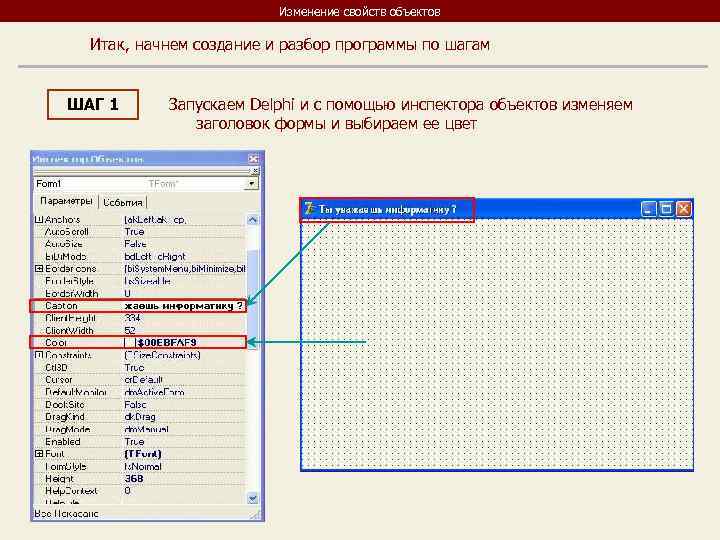Minimize the form designer window

648,209
